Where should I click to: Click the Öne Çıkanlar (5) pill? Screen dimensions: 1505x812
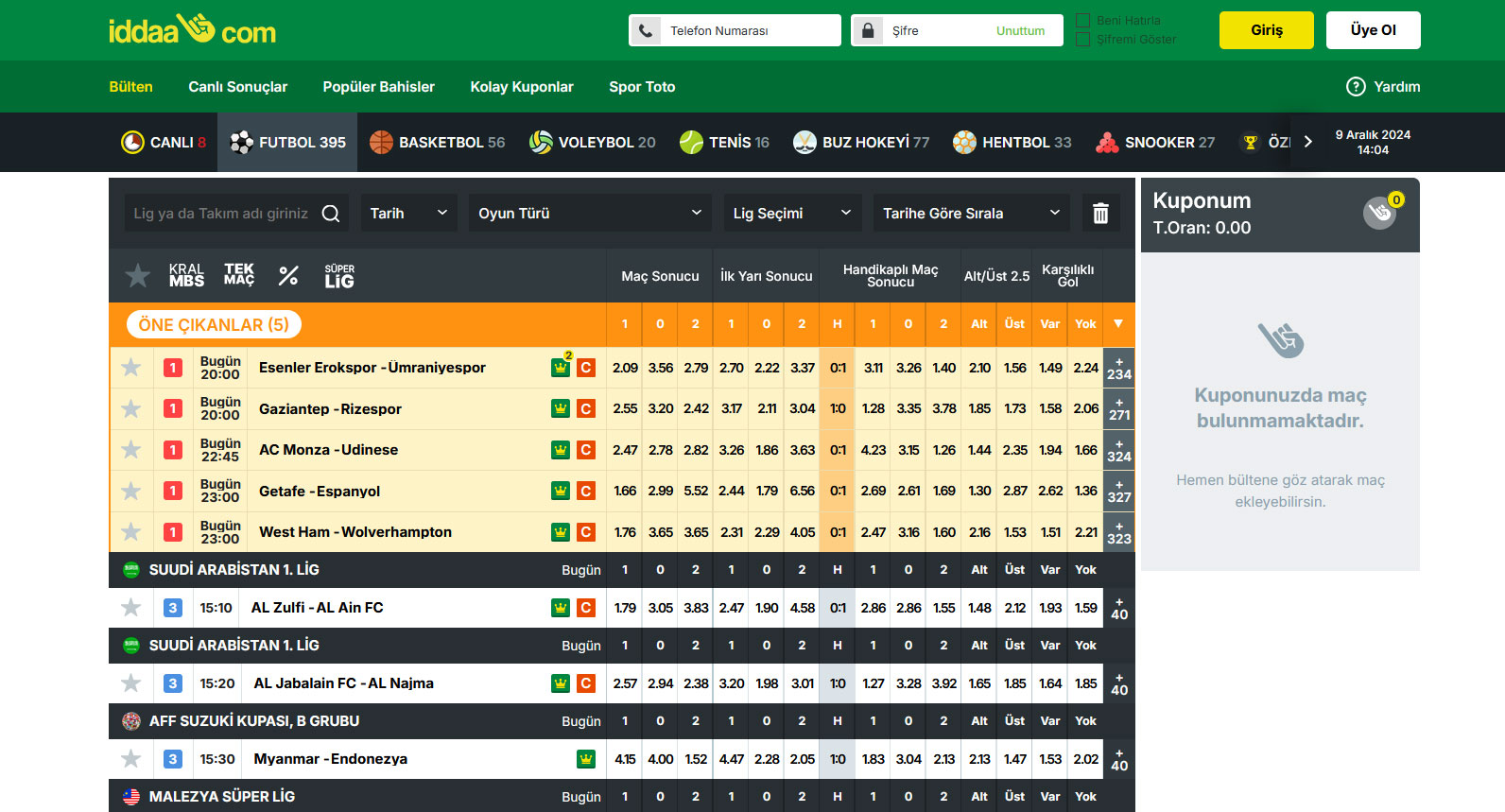tap(214, 324)
